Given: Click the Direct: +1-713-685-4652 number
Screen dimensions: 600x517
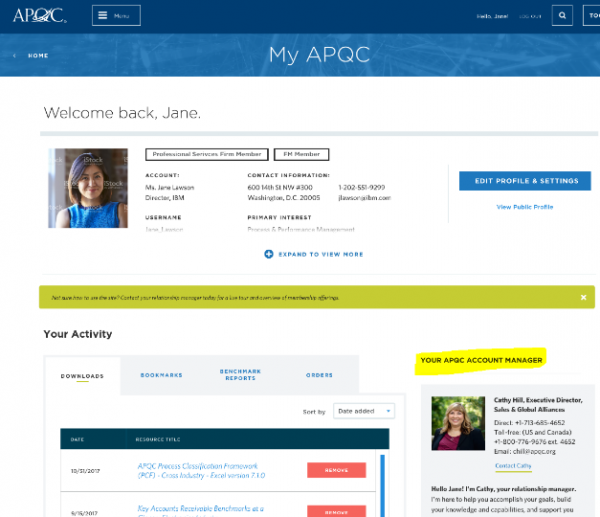Looking at the screenshot, I should point(529,423).
